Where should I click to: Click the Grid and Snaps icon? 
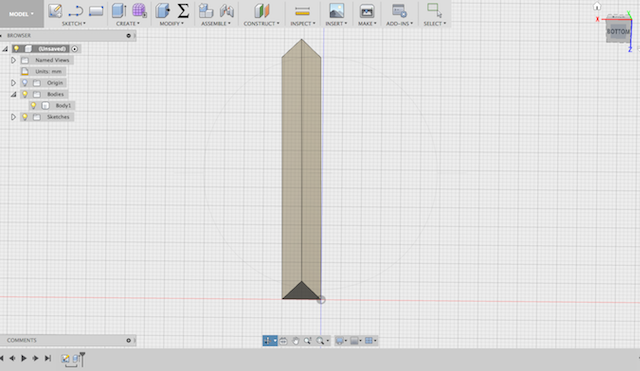pyautogui.click(x=369, y=341)
